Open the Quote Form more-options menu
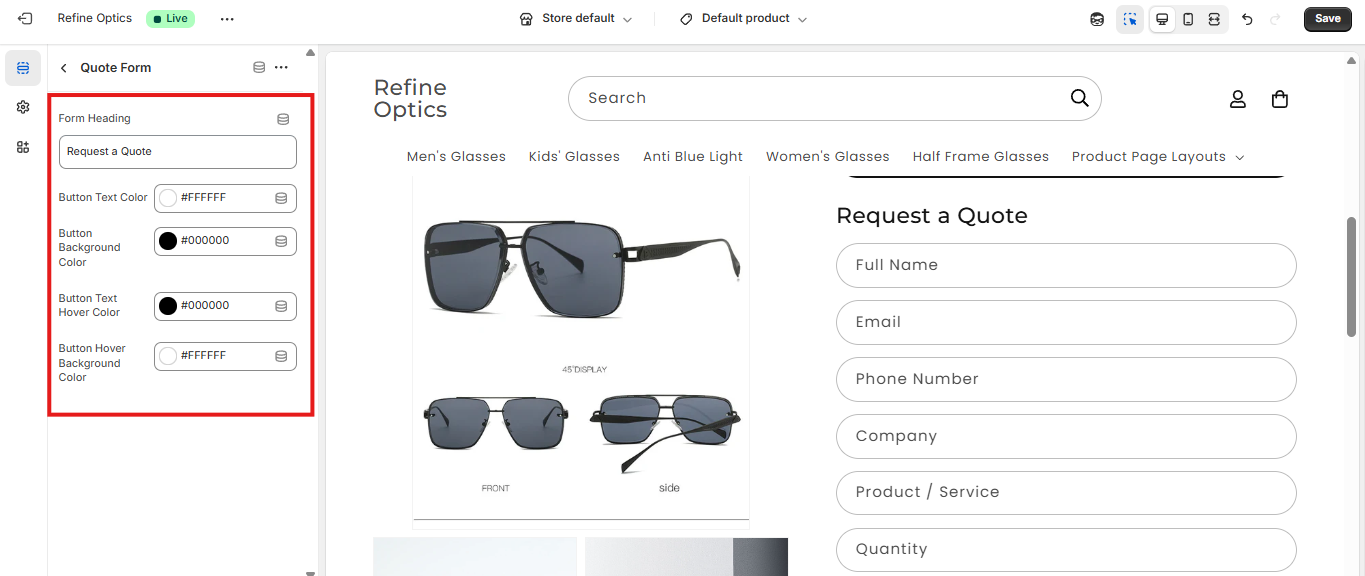This screenshot has height=576, width=1365. (x=281, y=68)
